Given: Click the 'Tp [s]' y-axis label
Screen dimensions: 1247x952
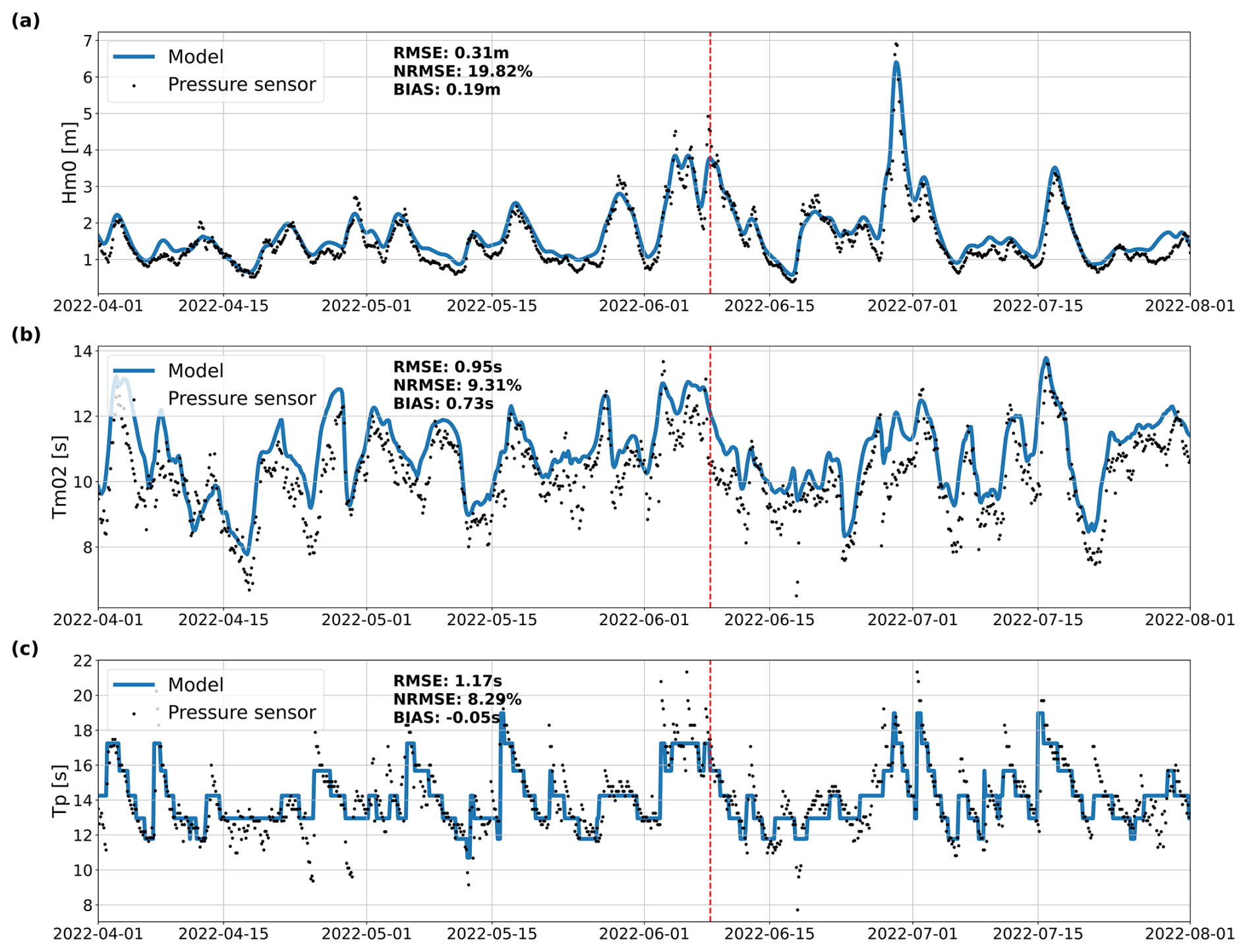Looking at the screenshot, I should [60, 791].
